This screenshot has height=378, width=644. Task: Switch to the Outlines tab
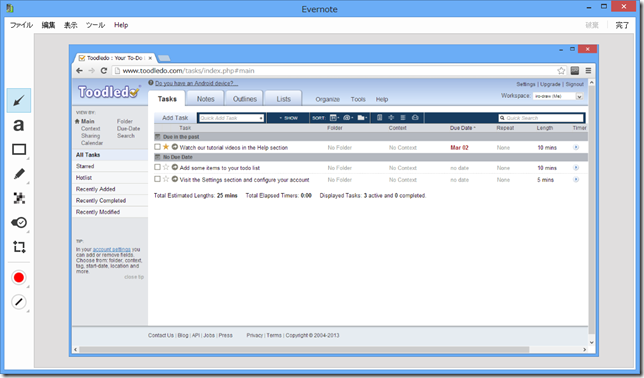tap(245, 99)
